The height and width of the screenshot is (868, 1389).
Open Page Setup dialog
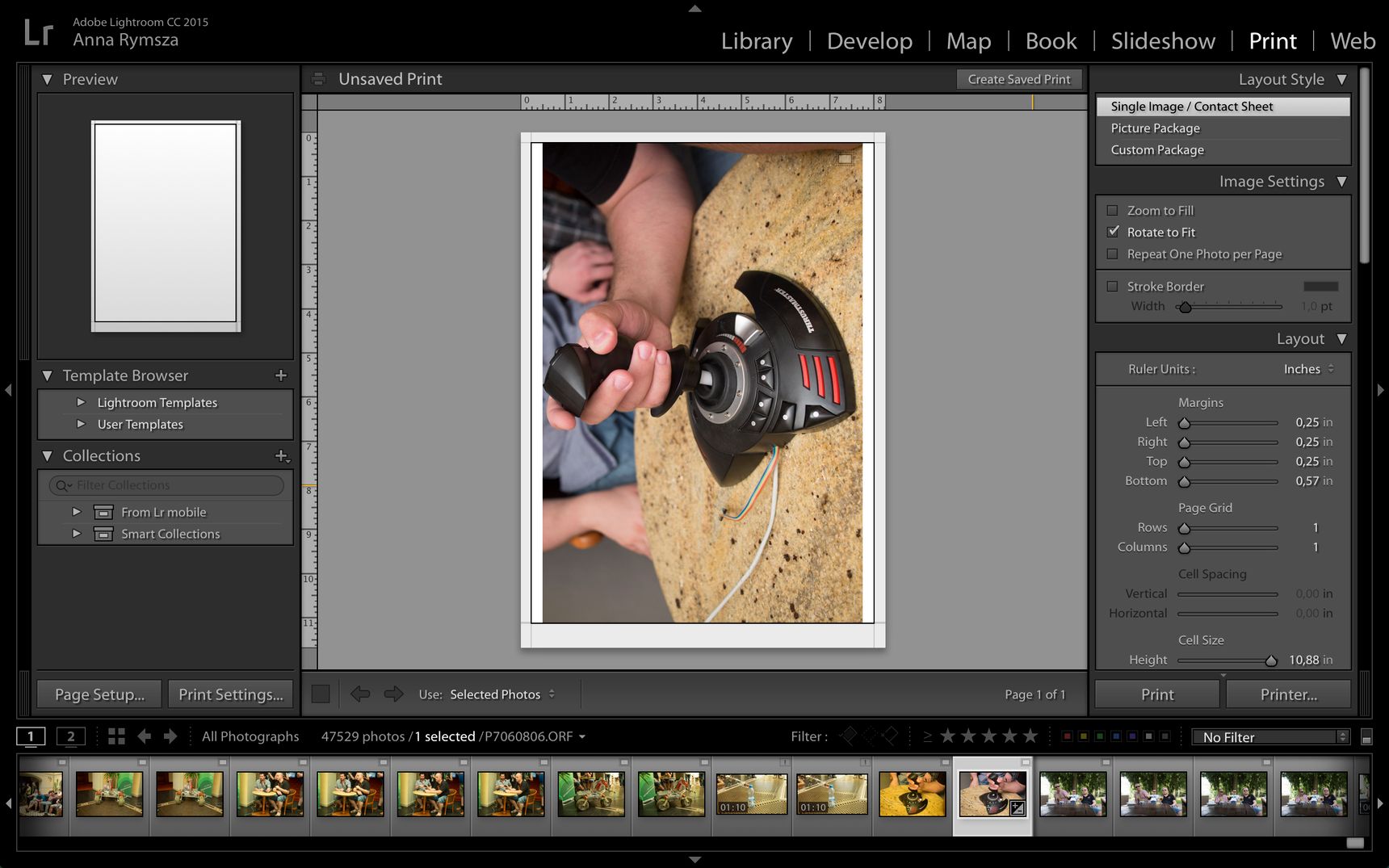[99, 694]
